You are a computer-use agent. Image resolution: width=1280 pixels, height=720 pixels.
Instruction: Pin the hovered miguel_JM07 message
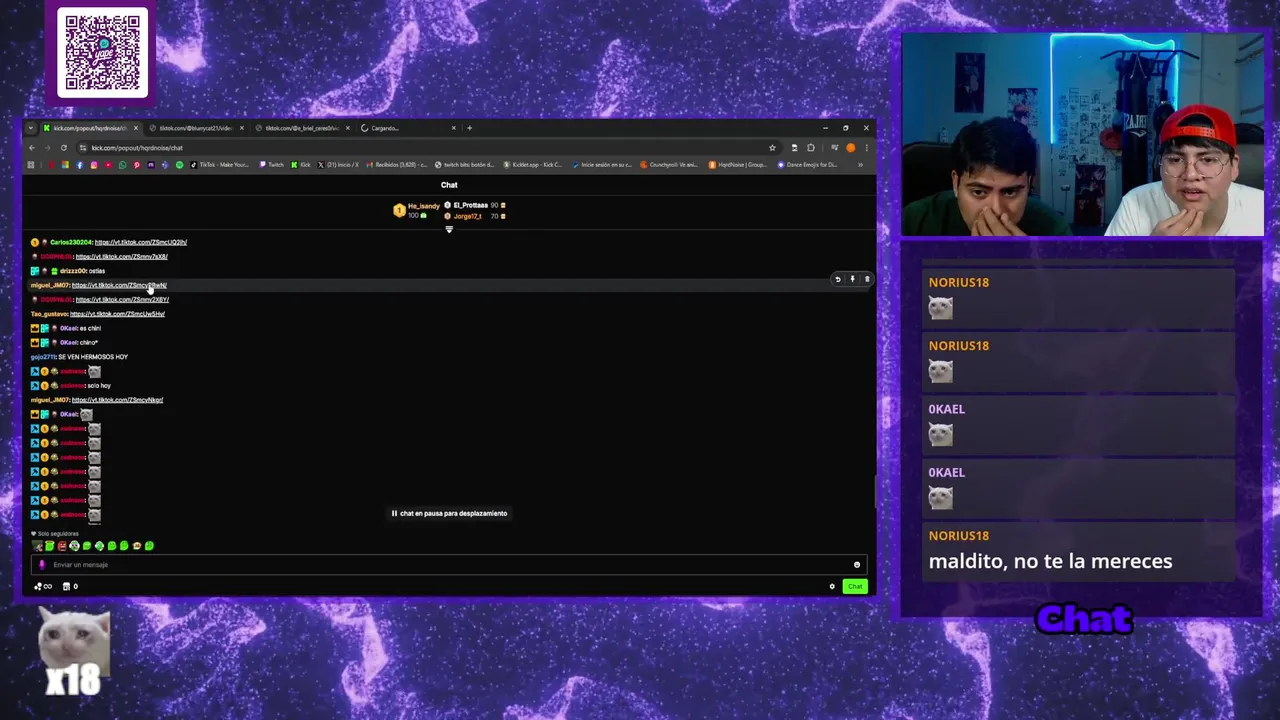pyautogui.click(x=852, y=279)
